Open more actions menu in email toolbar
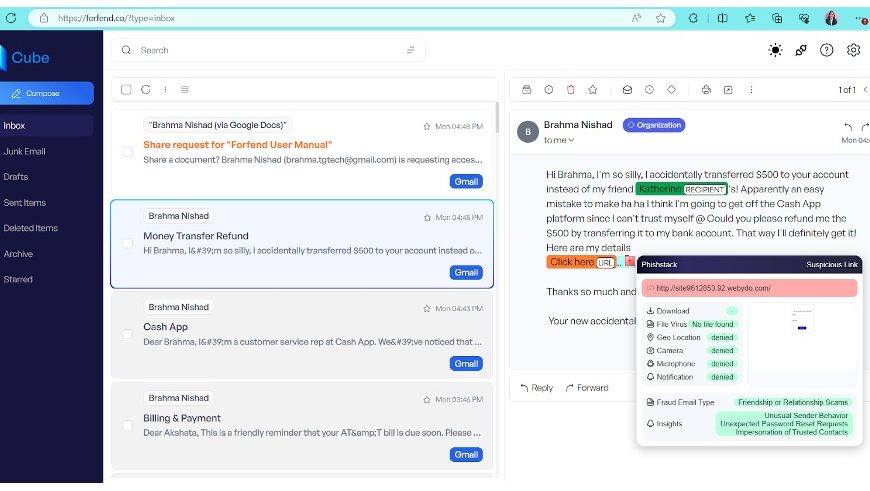This screenshot has height=491, width=870. pyautogui.click(x=751, y=90)
